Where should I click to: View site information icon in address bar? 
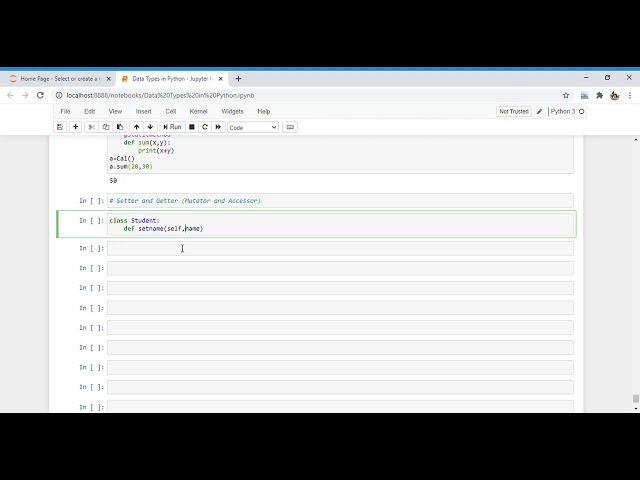[59, 95]
